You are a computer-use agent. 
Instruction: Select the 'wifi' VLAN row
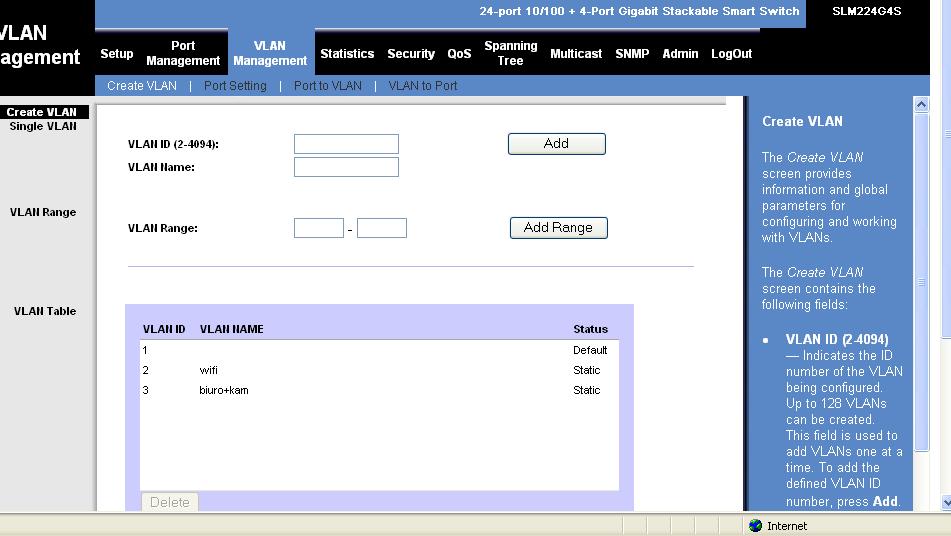click(x=379, y=370)
